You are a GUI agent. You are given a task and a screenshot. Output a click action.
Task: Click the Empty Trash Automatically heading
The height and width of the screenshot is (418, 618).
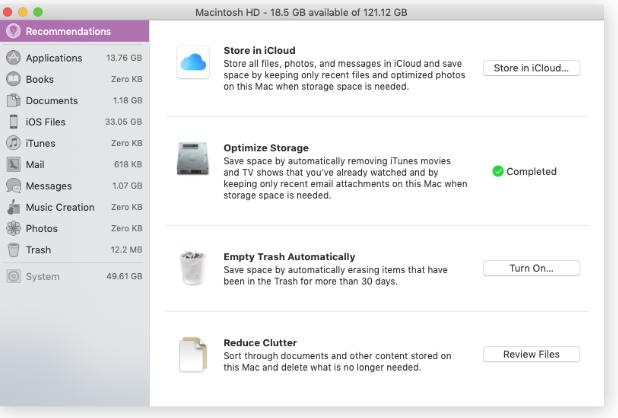[x=289, y=256]
